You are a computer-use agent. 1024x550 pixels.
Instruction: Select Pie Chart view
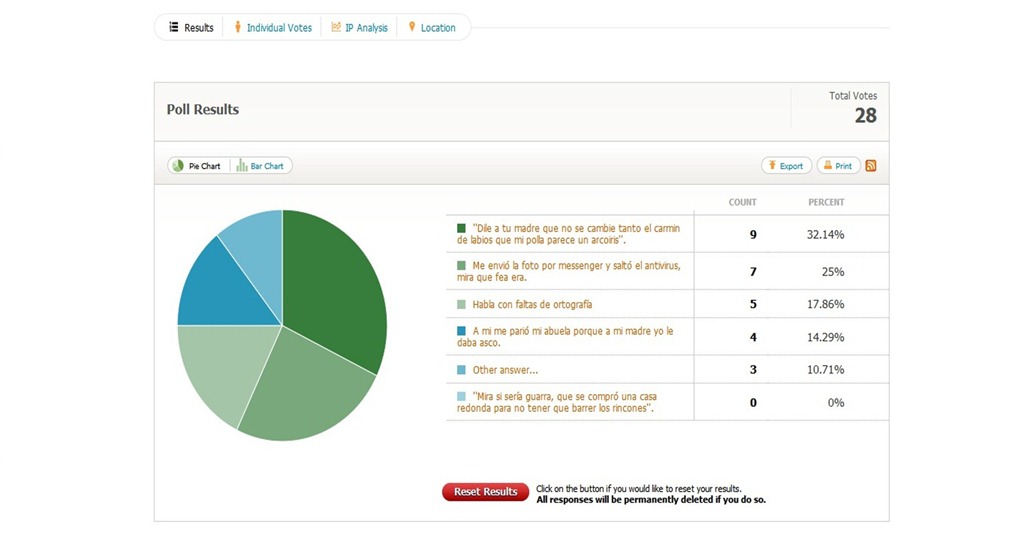coord(198,166)
